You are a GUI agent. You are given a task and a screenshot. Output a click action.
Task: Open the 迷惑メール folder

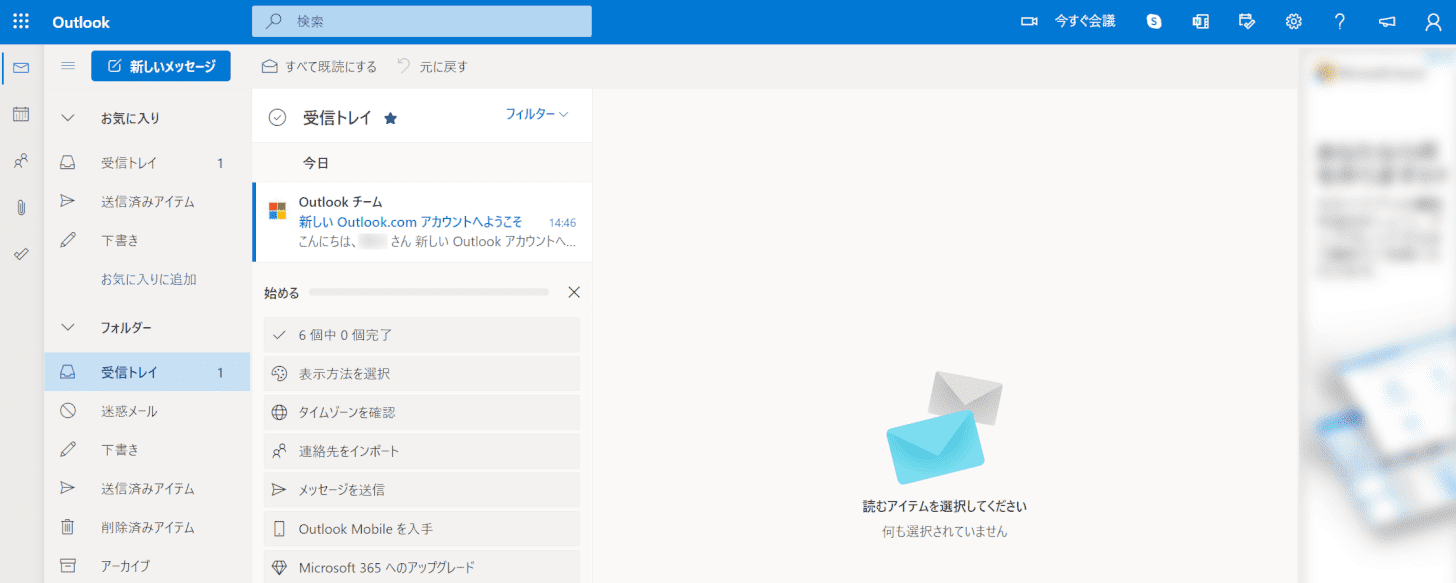pos(147,411)
